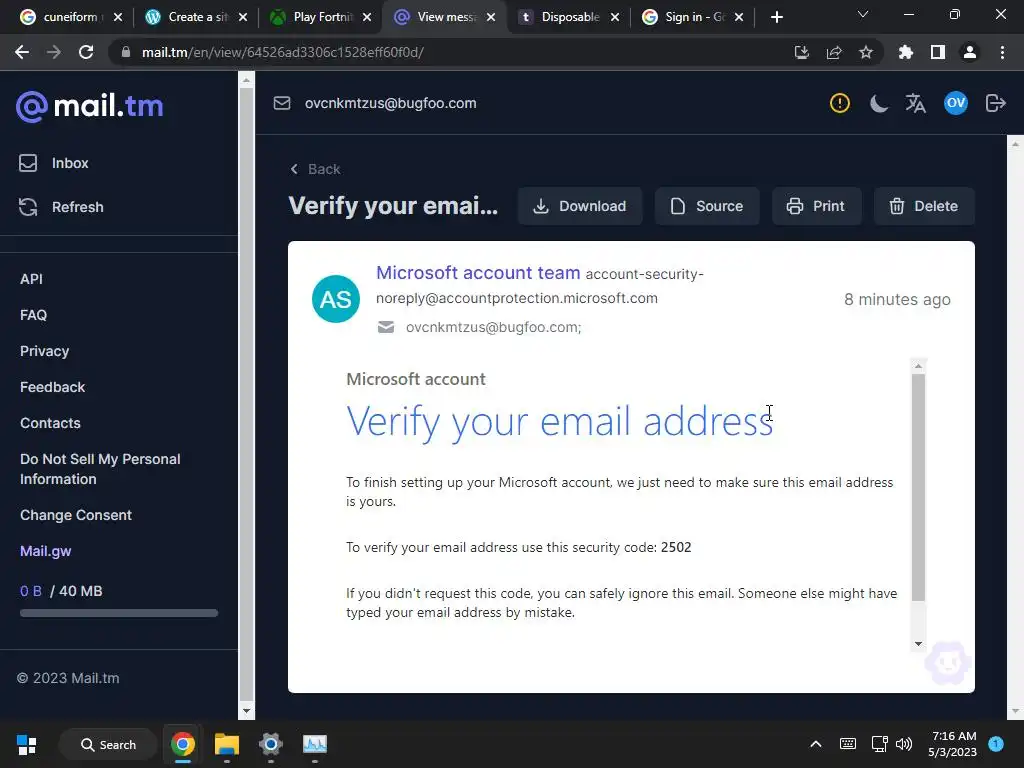Open the OV account avatar menu
1024x768 pixels.
(x=955, y=103)
